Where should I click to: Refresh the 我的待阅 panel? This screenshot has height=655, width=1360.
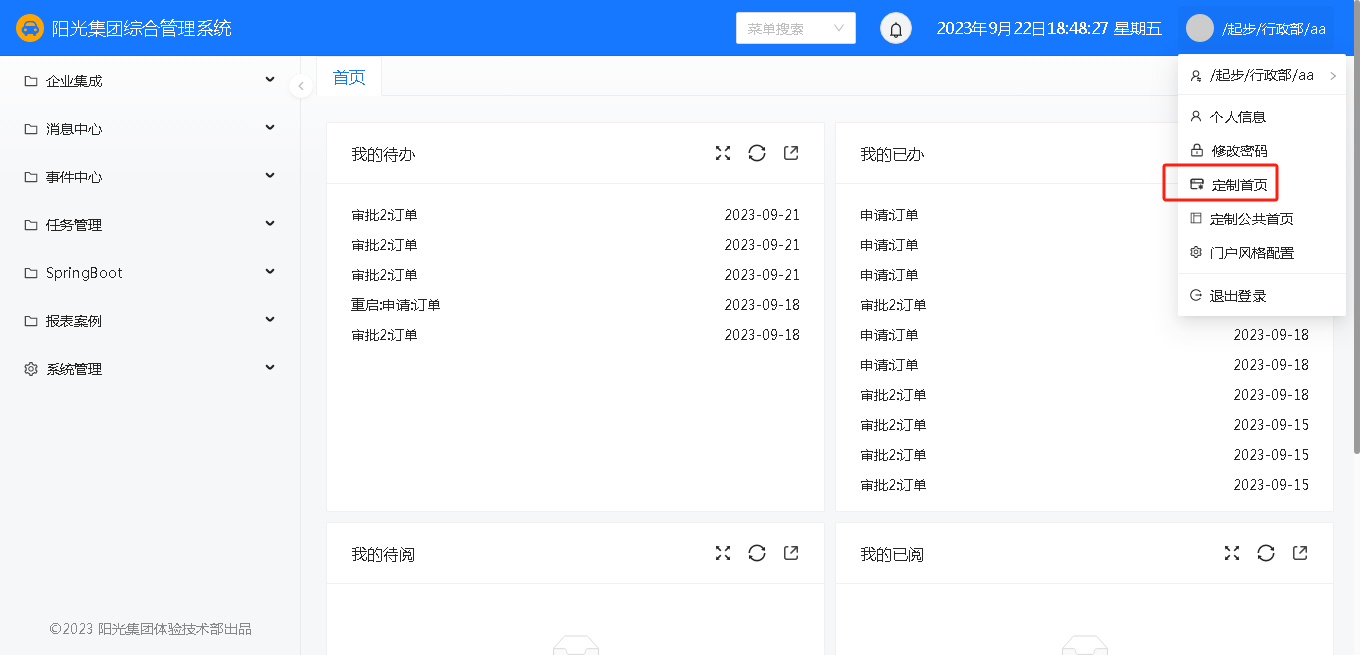pyautogui.click(x=757, y=553)
